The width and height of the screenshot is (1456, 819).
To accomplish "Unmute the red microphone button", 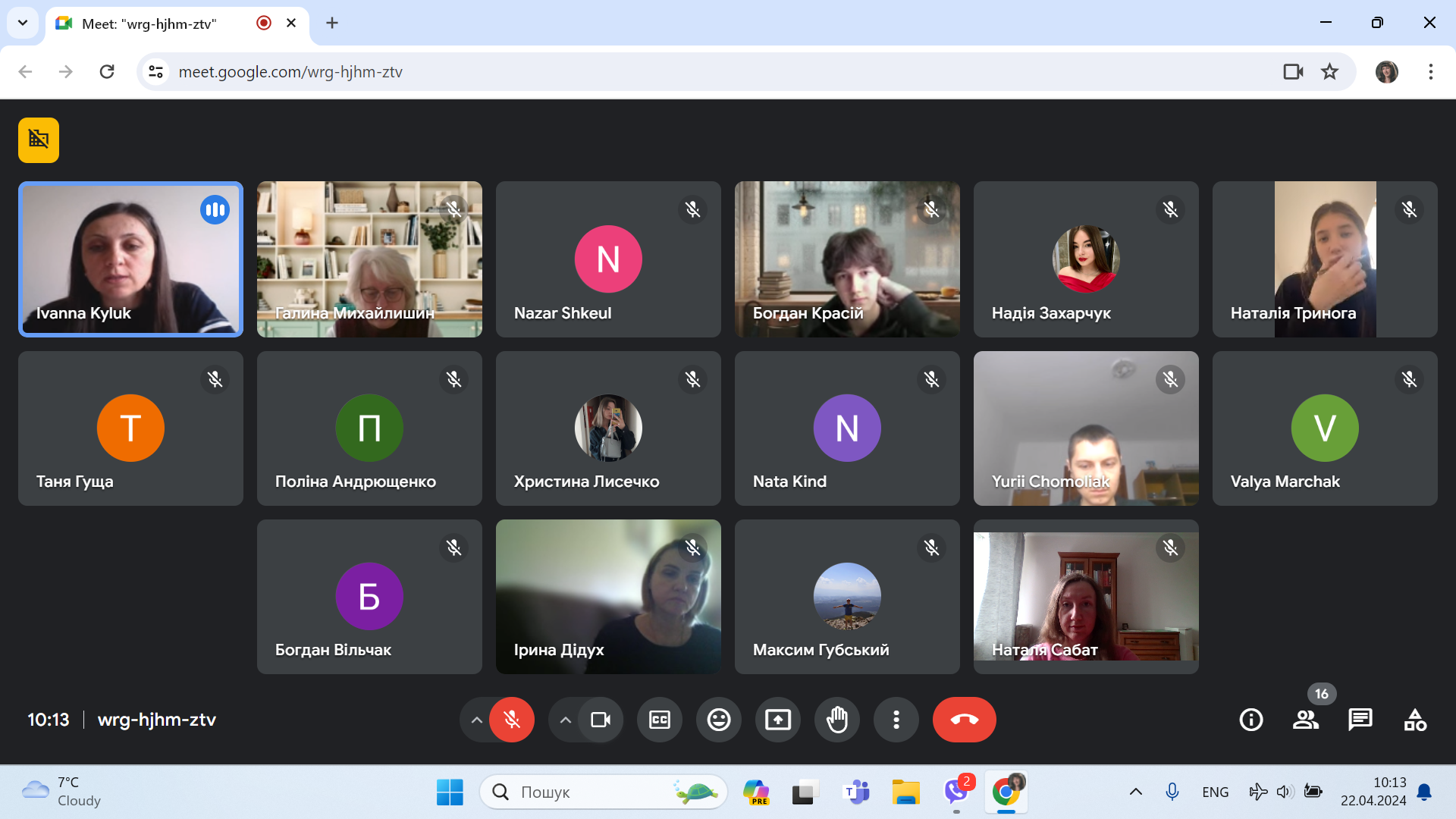I will (512, 720).
